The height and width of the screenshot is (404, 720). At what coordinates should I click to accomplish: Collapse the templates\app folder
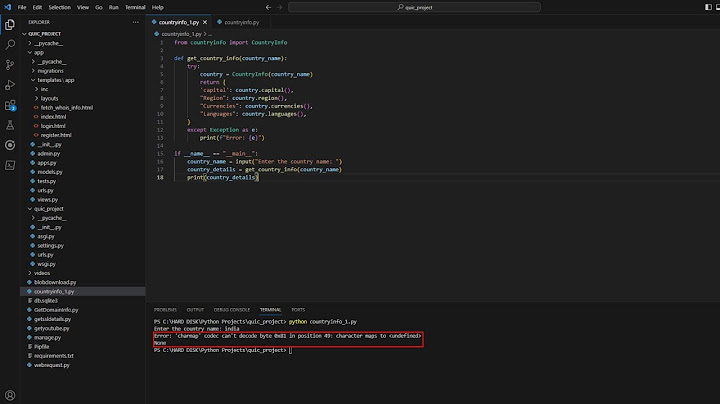click(34, 79)
